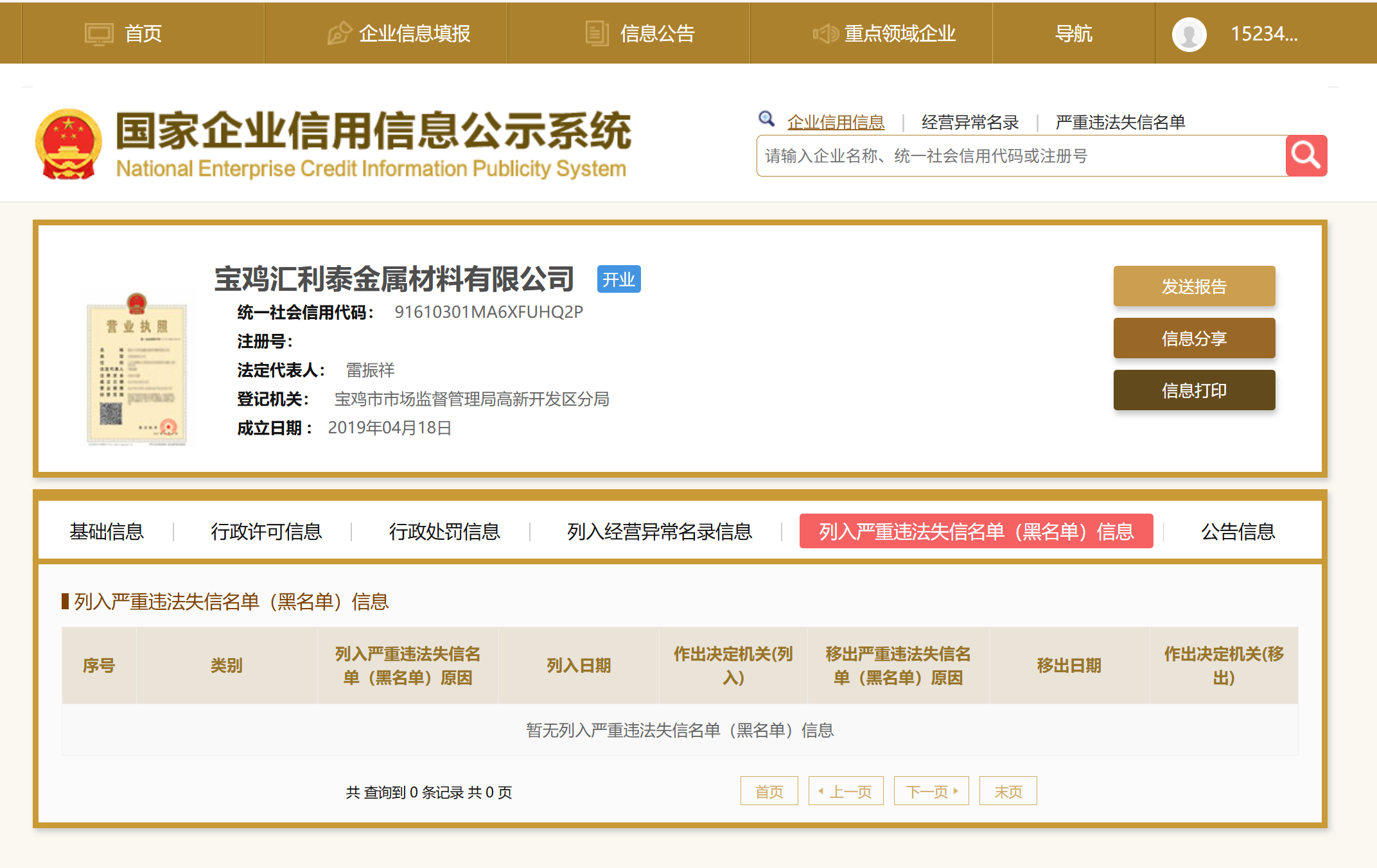Click the pen icon for 企业信息填报
The width and height of the screenshot is (1377, 868).
point(340,33)
